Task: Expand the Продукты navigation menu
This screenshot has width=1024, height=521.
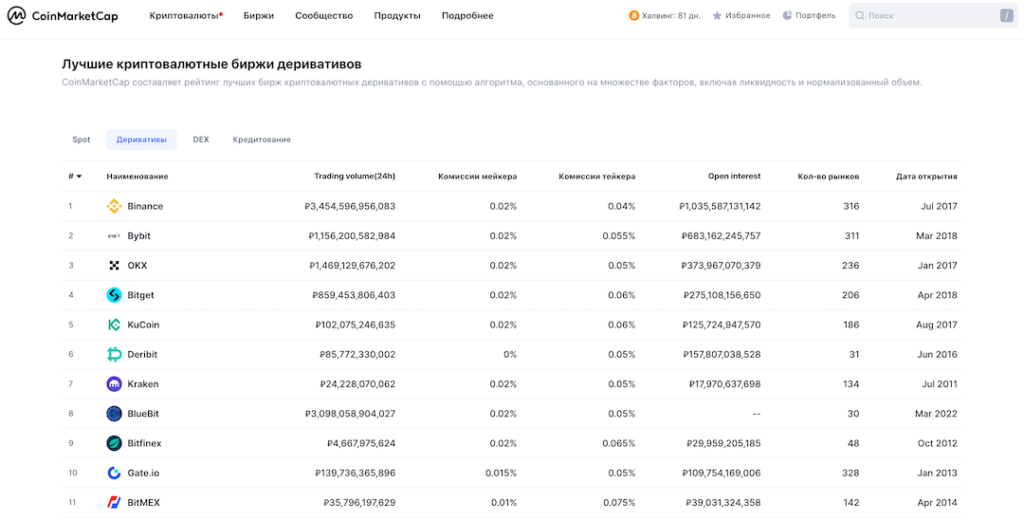Action: pyautogui.click(x=397, y=16)
